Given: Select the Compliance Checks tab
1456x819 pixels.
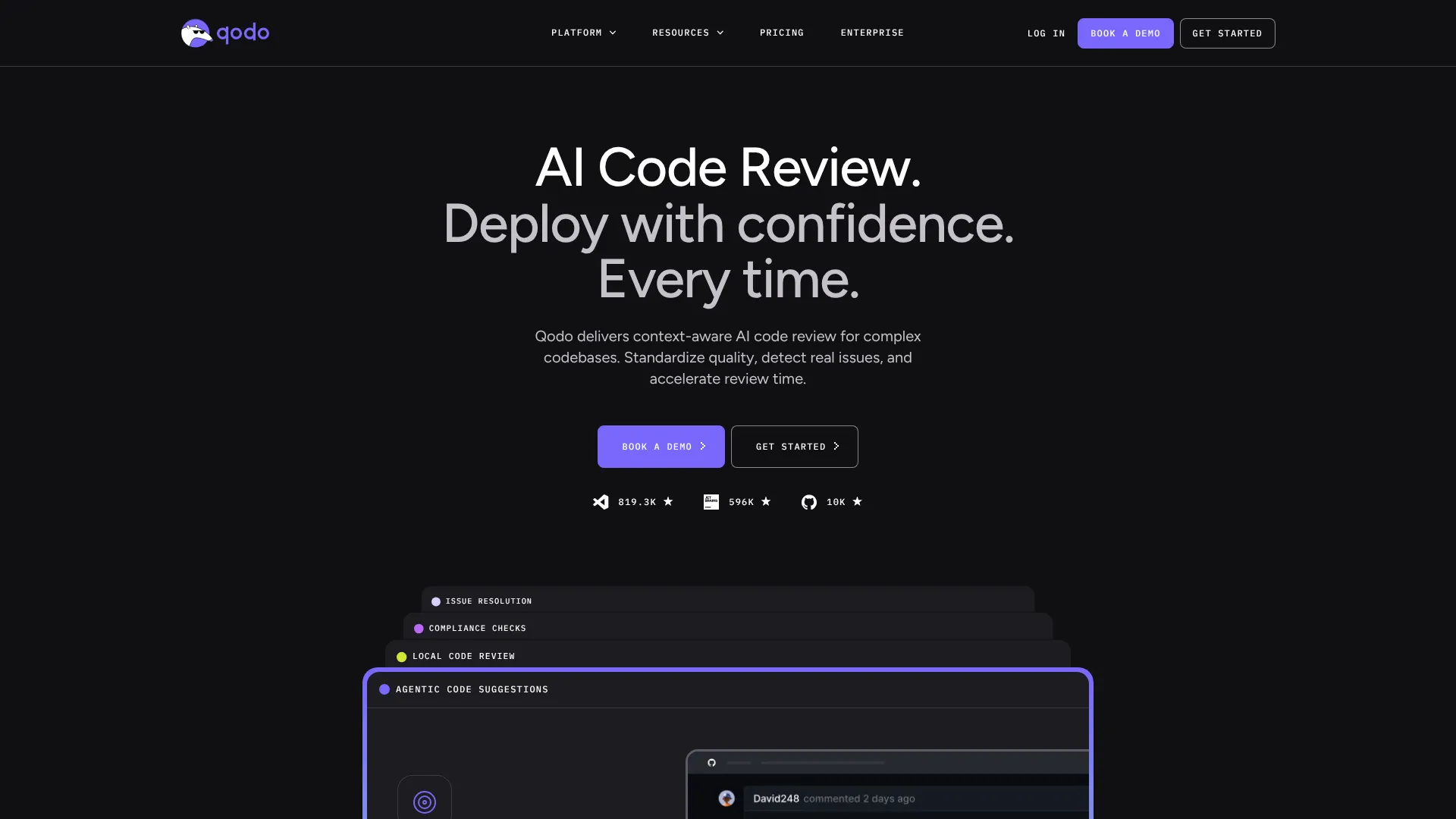Looking at the screenshot, I should 728,628.
